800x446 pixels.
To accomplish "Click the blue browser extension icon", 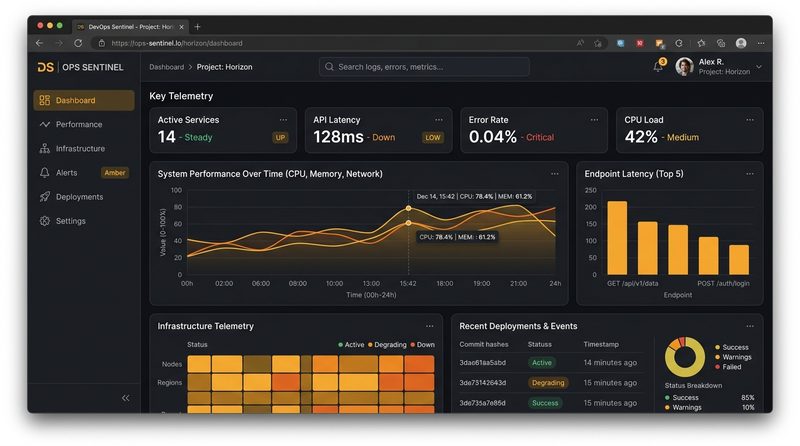I will pos(620,43).
